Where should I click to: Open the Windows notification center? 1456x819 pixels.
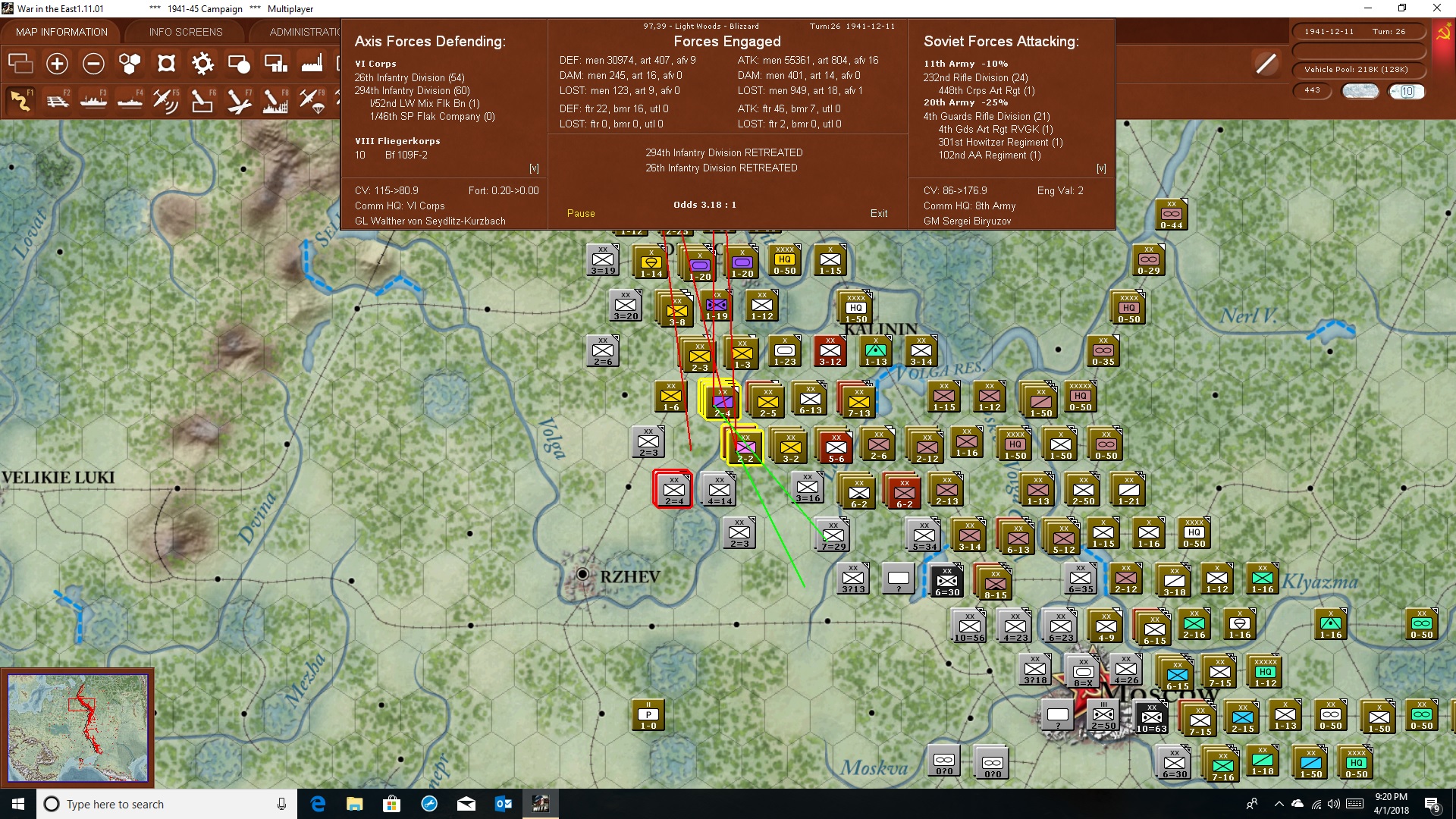(x=1432, y=804)
